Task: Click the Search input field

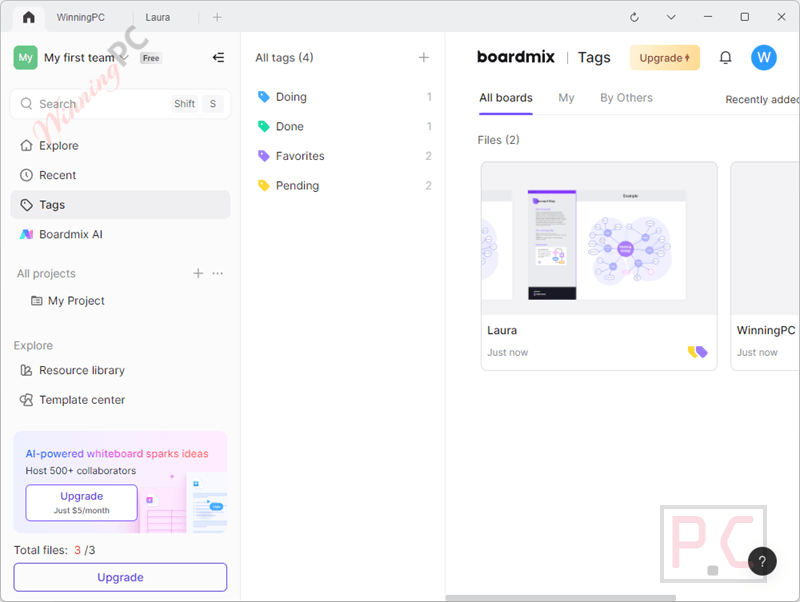Action: [120, 104]
